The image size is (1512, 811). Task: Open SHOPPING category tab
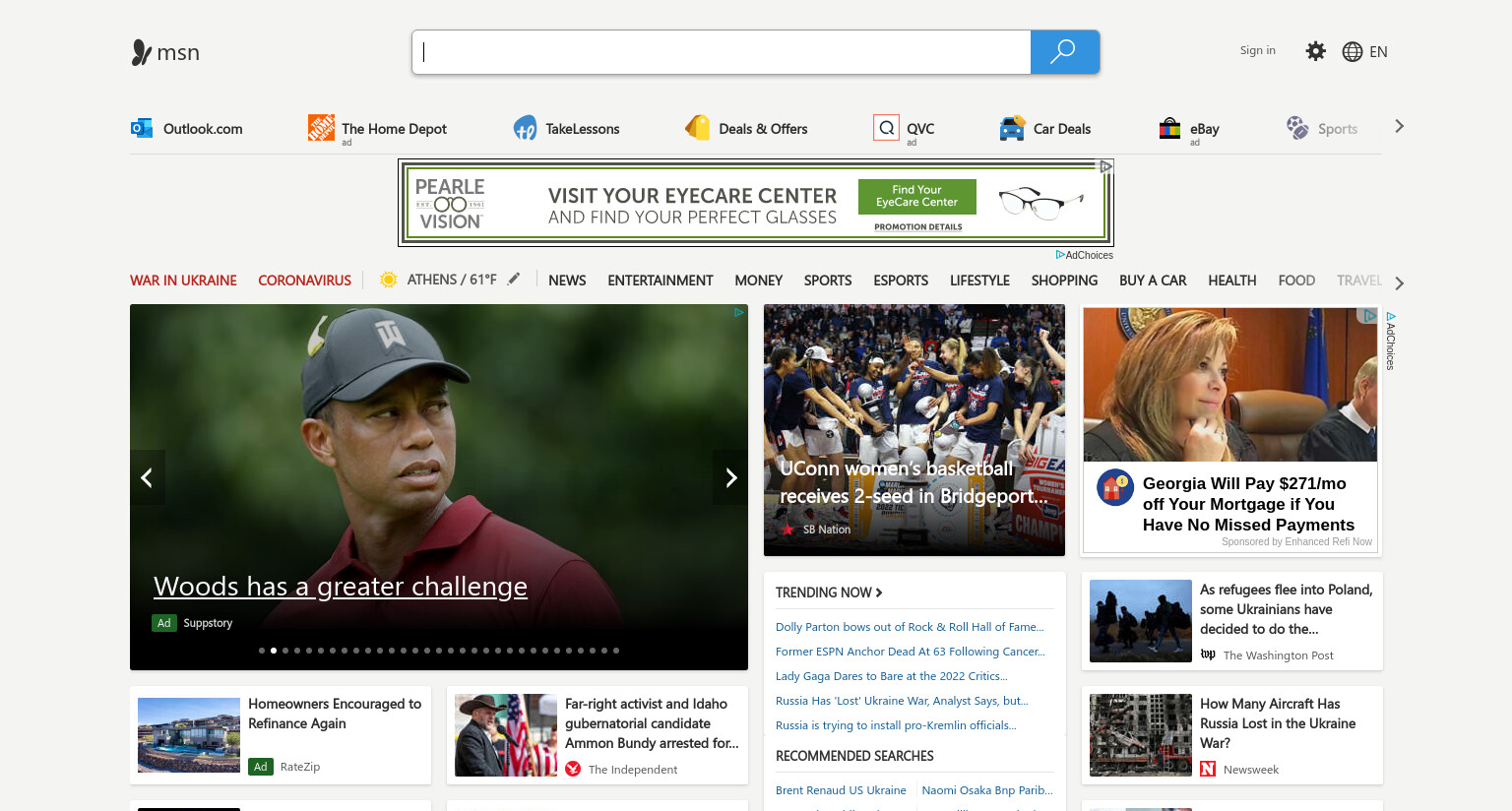click(x=1064, y=281)
